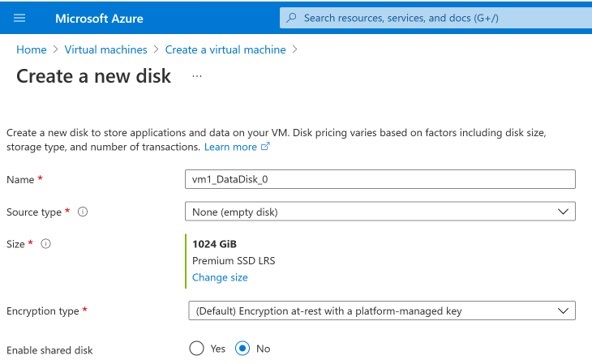This screenshot has width=592, height=364.
Task: Open the Learn more link
Action: [230, 147]
